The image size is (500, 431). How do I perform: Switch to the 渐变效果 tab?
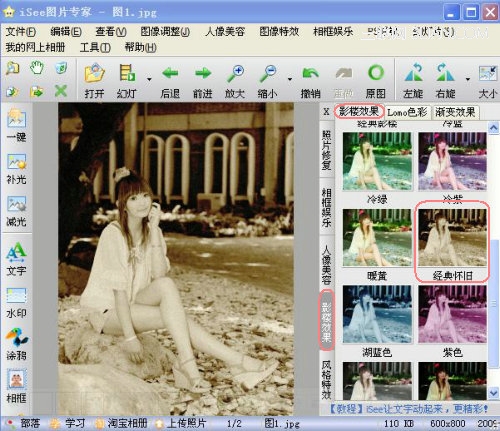(x=455, y=112)
